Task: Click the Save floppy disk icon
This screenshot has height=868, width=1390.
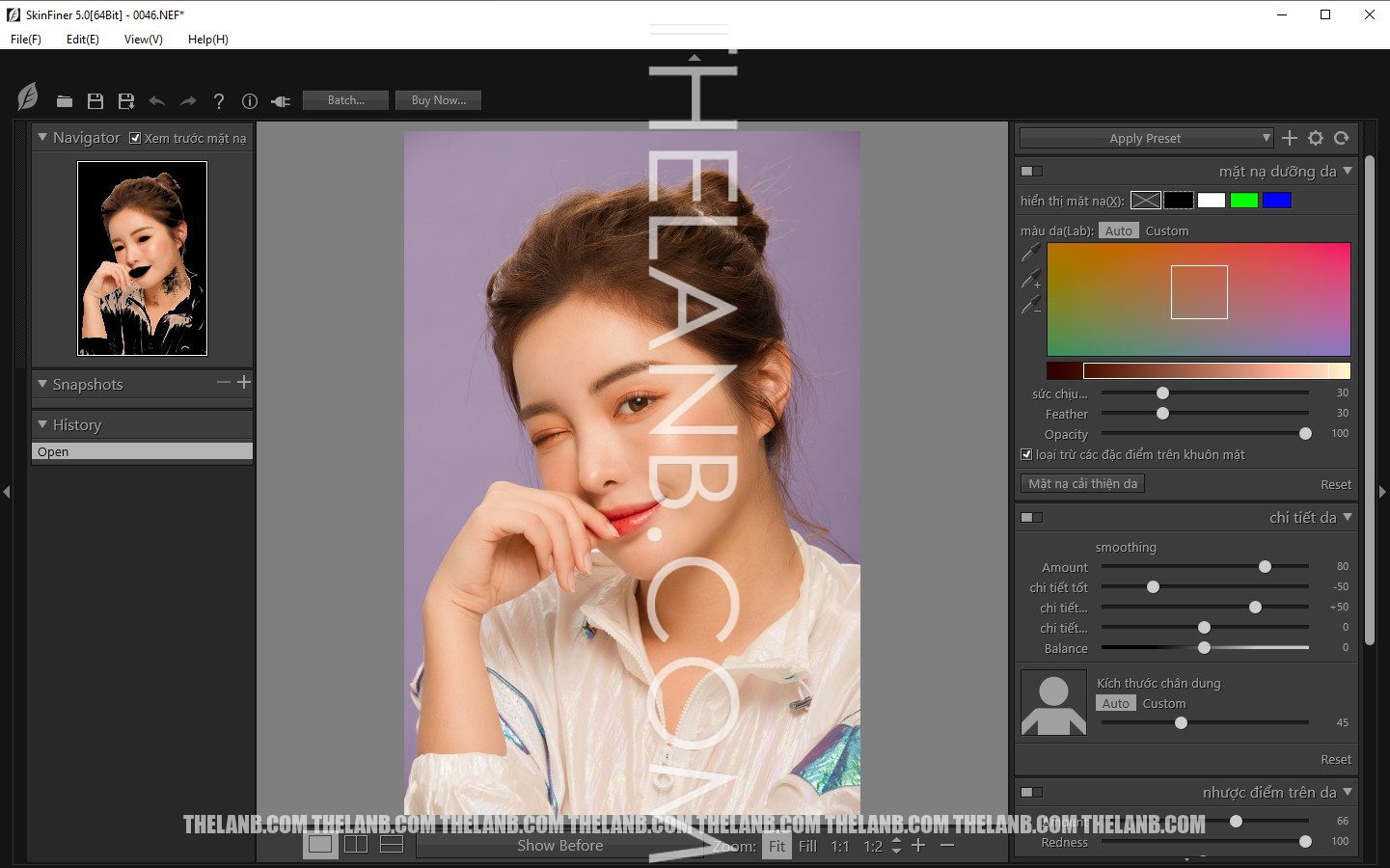Action: point(95,101)
